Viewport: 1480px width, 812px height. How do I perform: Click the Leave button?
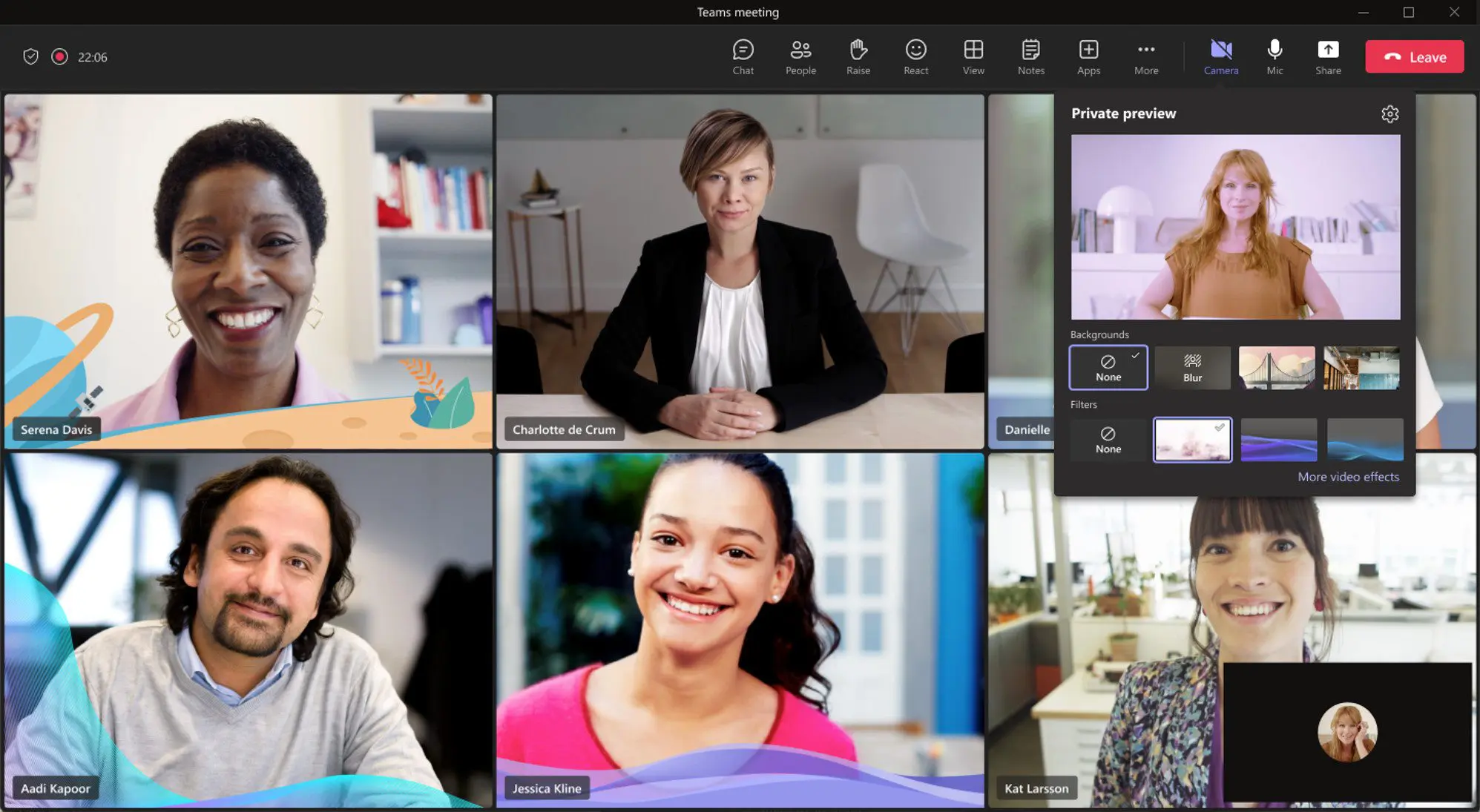[1414, 56]
